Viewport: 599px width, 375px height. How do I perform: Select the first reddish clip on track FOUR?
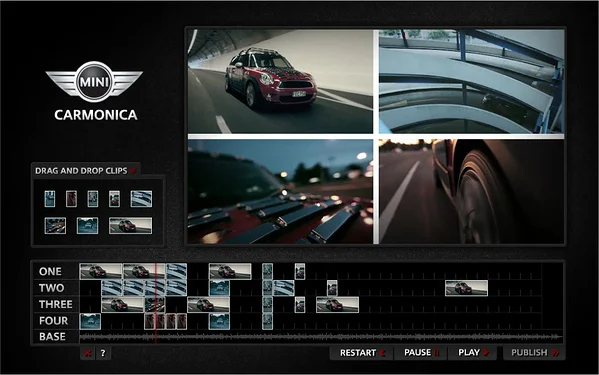pos(149,322)
